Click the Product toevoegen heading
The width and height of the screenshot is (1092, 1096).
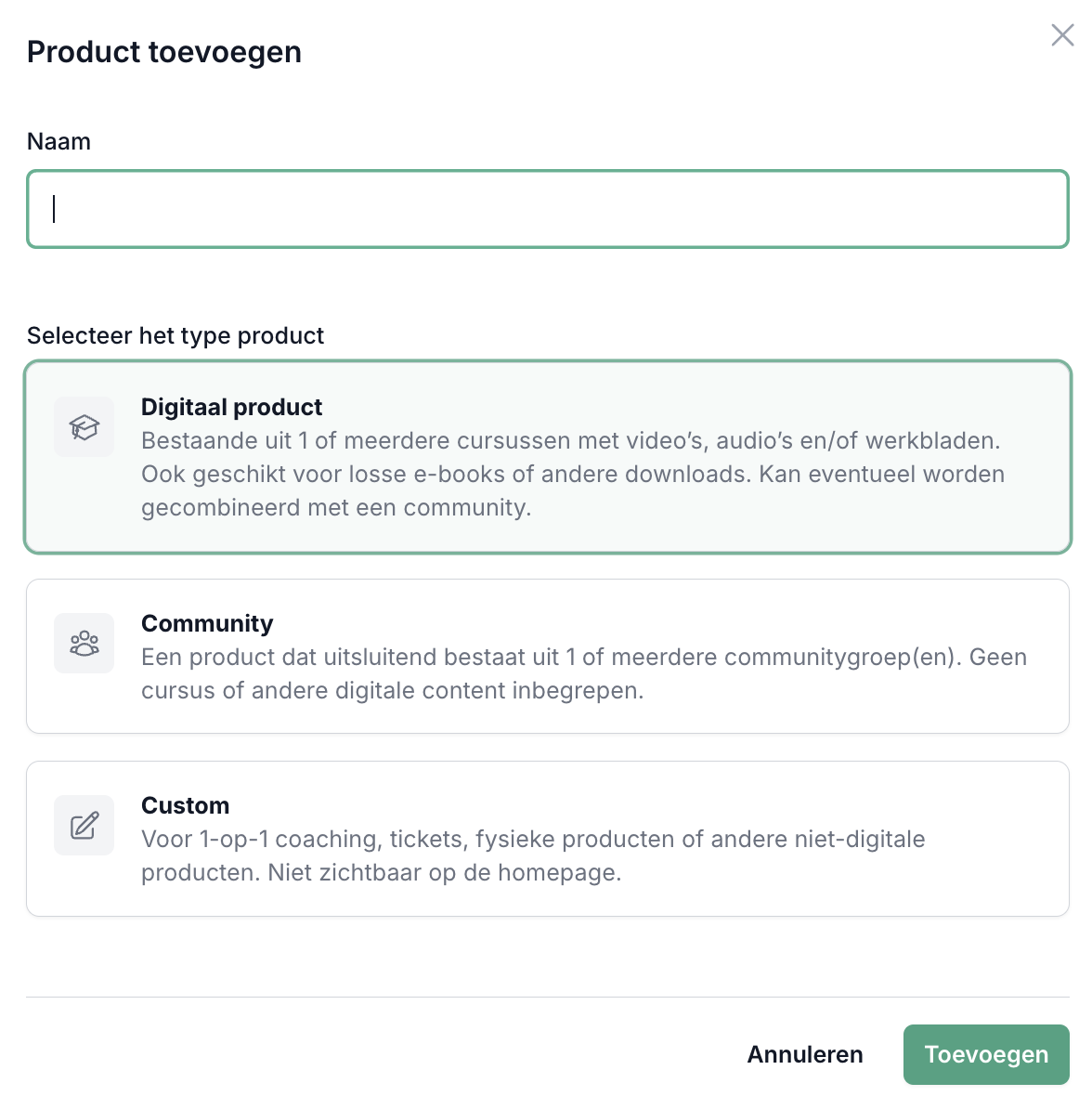tap(164, 52)
